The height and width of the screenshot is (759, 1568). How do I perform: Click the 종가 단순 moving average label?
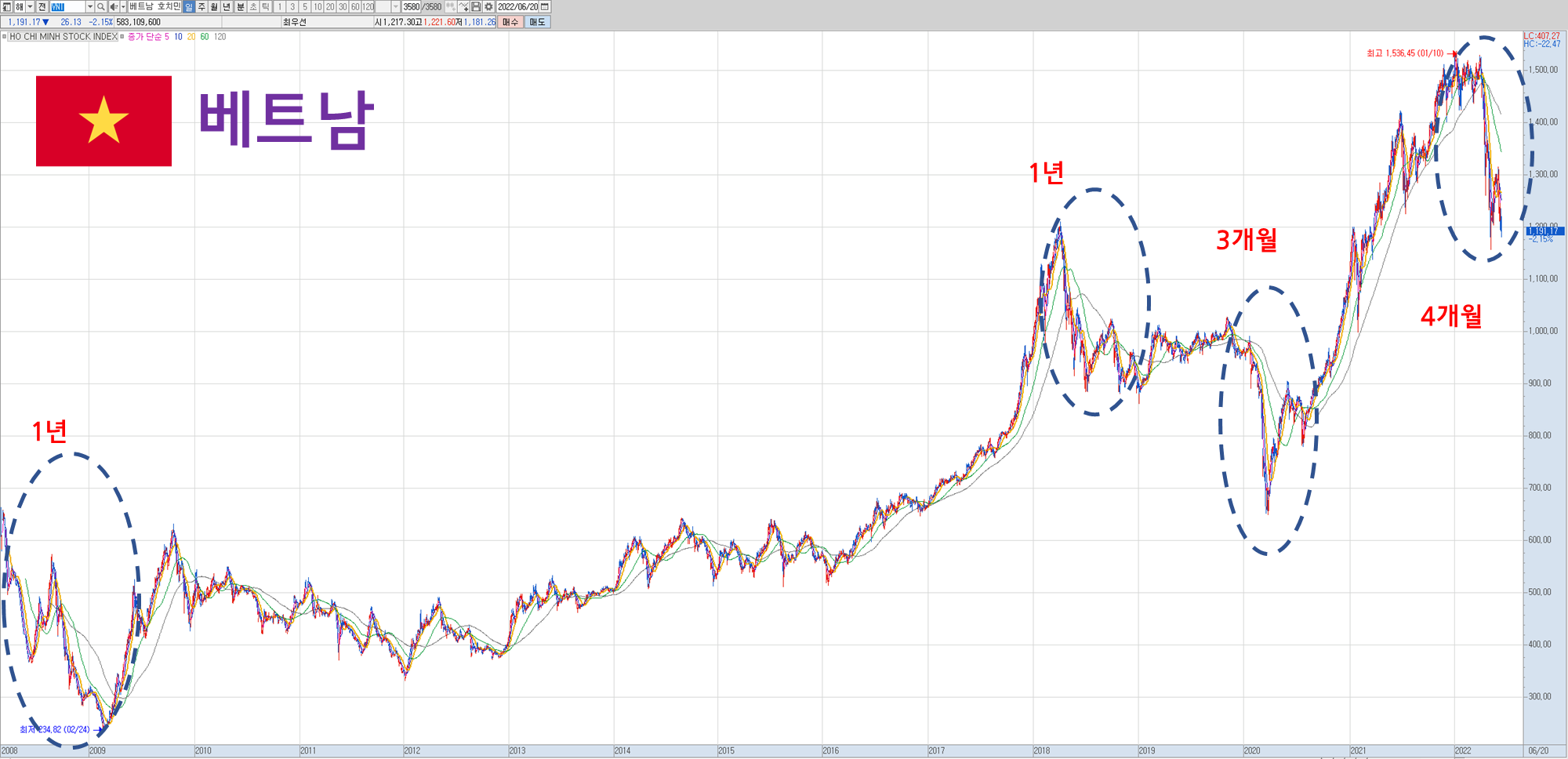click(x=144, y=37)
